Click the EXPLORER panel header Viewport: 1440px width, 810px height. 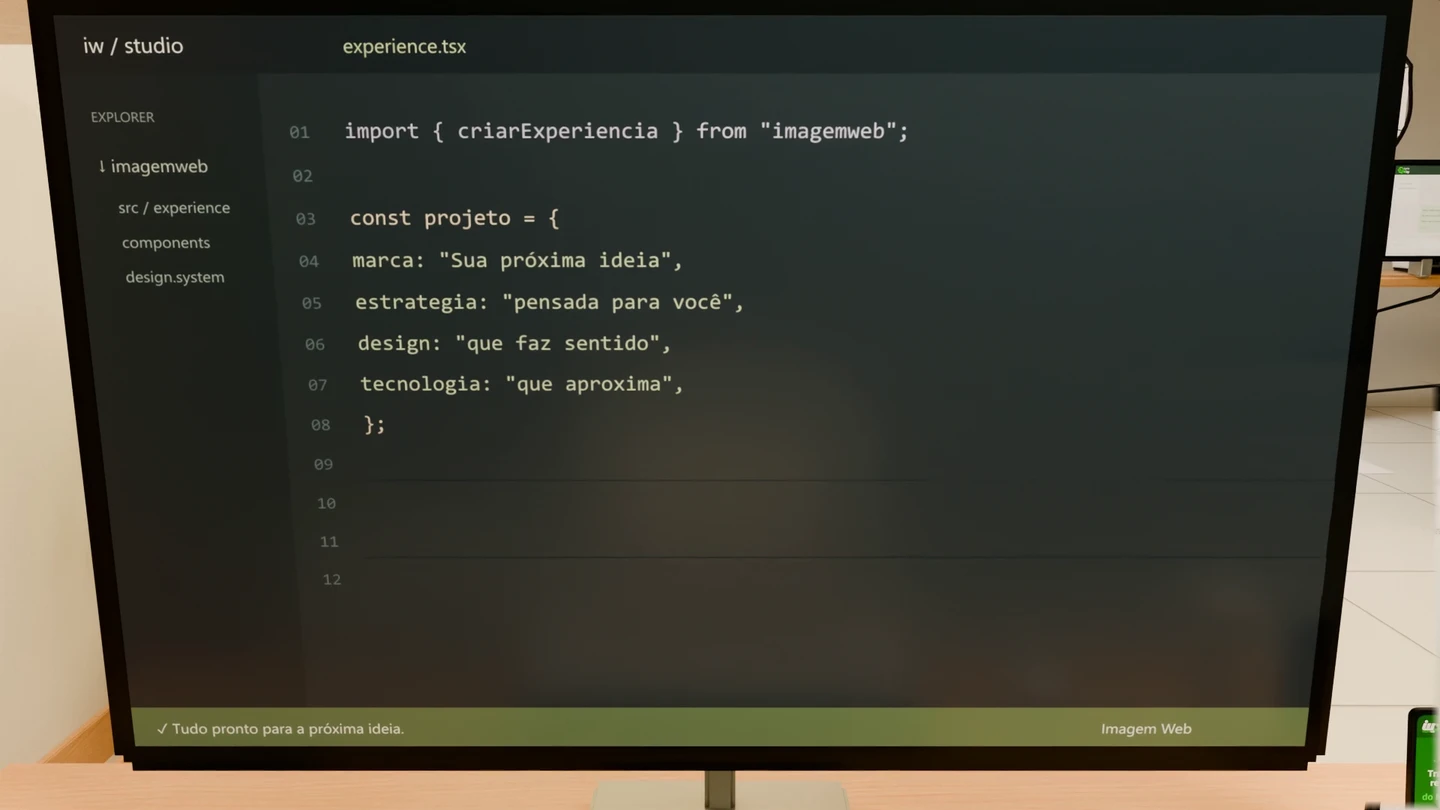(123, 117)
